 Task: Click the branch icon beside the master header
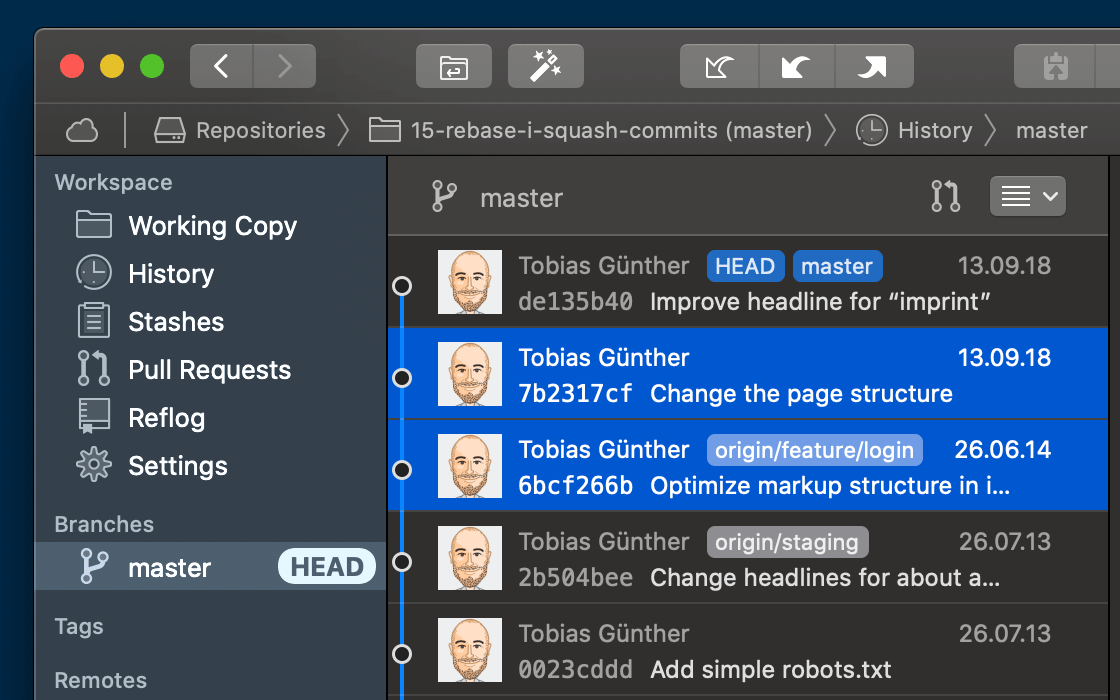pos(443,196)
